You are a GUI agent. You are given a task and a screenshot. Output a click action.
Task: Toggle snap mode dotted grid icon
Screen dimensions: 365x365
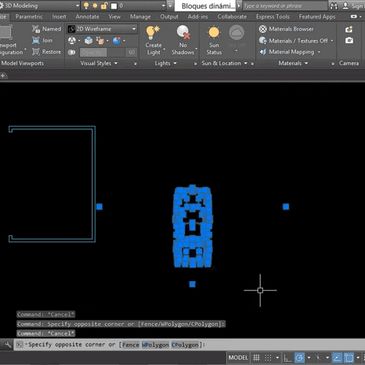(268, 358)
